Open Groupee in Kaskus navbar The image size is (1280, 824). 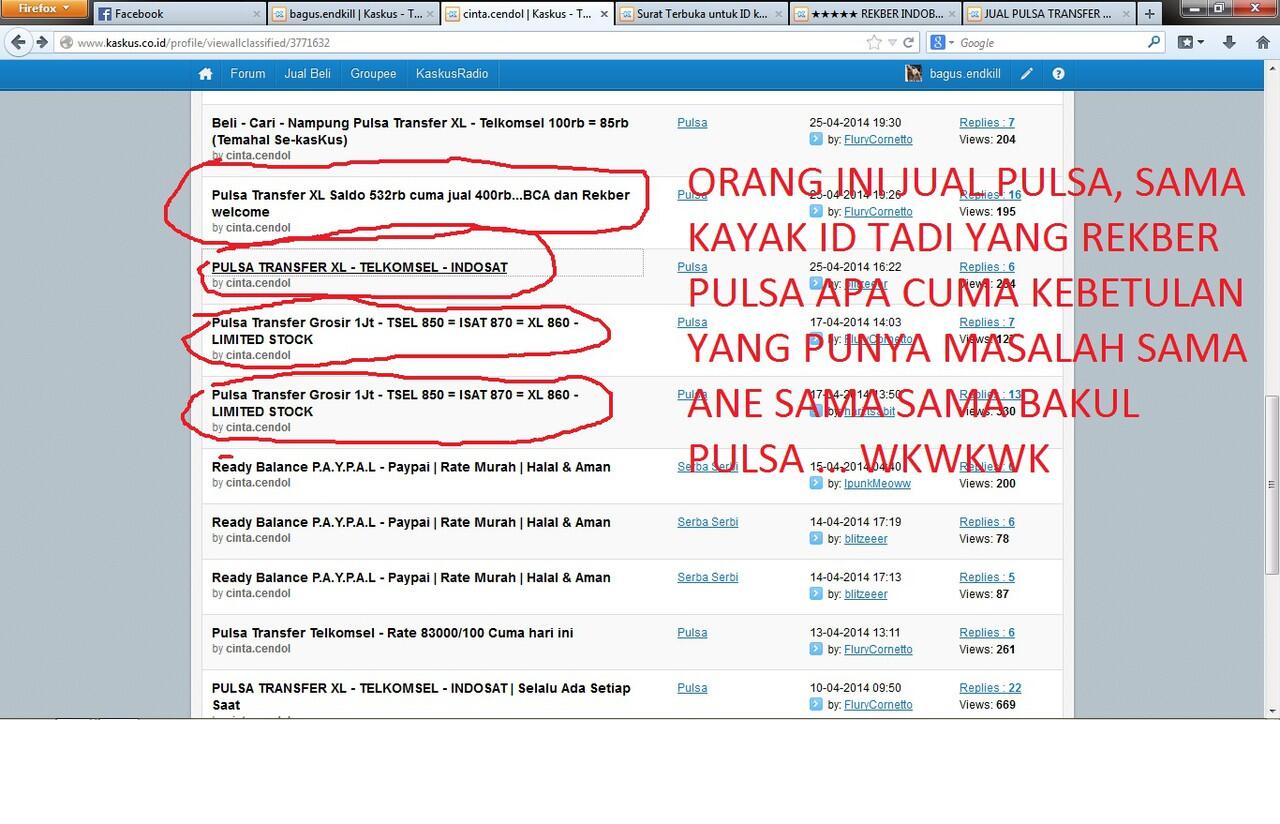pos(373,74)
